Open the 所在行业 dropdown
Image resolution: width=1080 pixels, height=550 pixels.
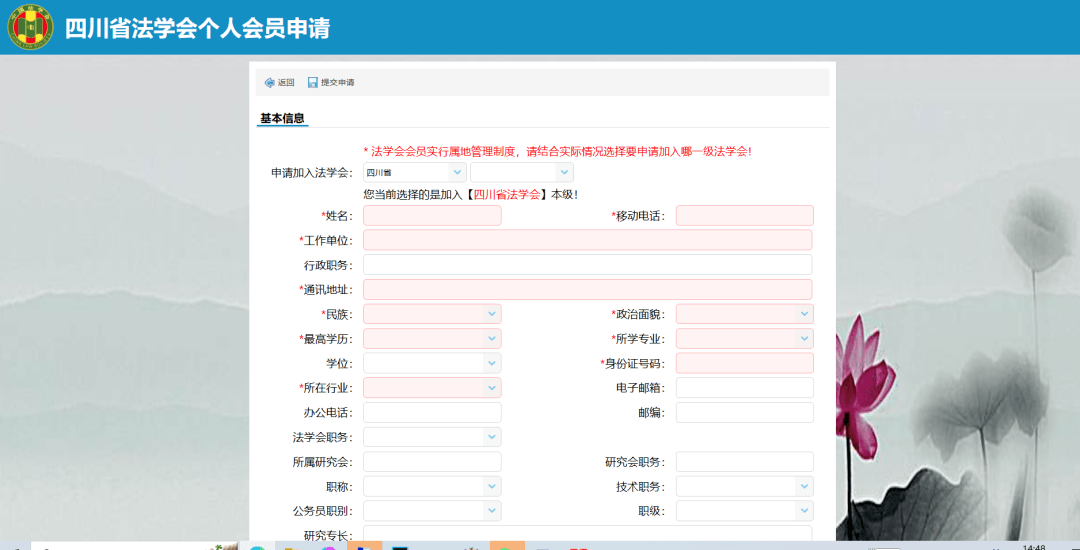pos(432,388)
